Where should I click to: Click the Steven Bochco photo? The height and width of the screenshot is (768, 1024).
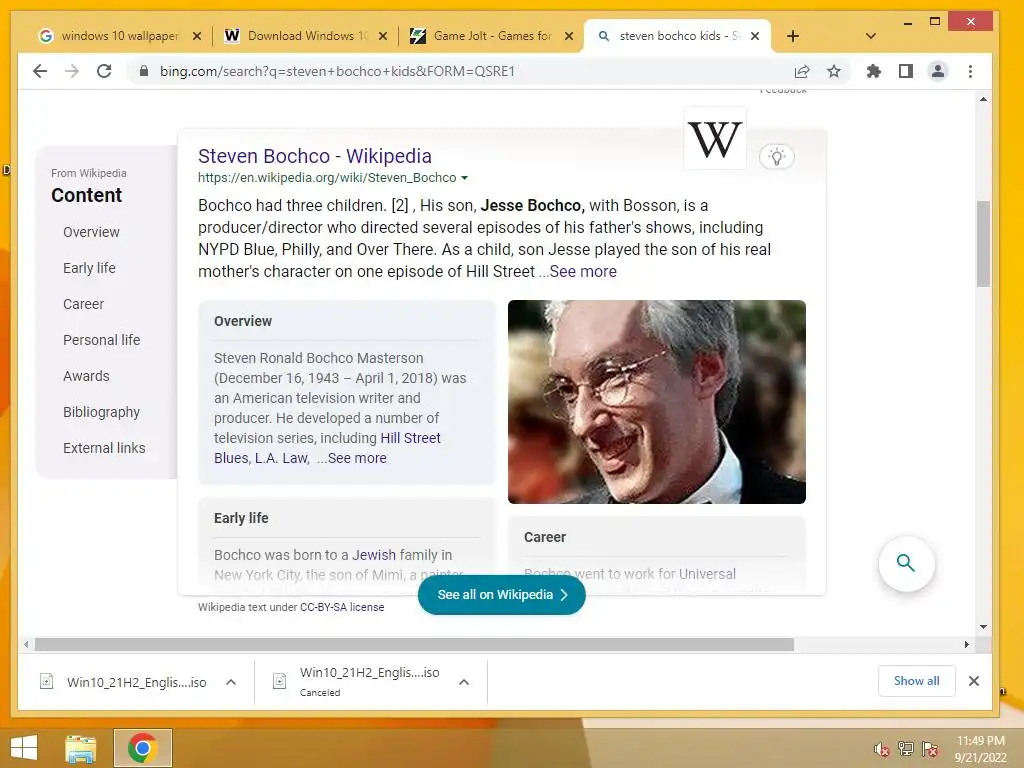[x=657, y=402]
